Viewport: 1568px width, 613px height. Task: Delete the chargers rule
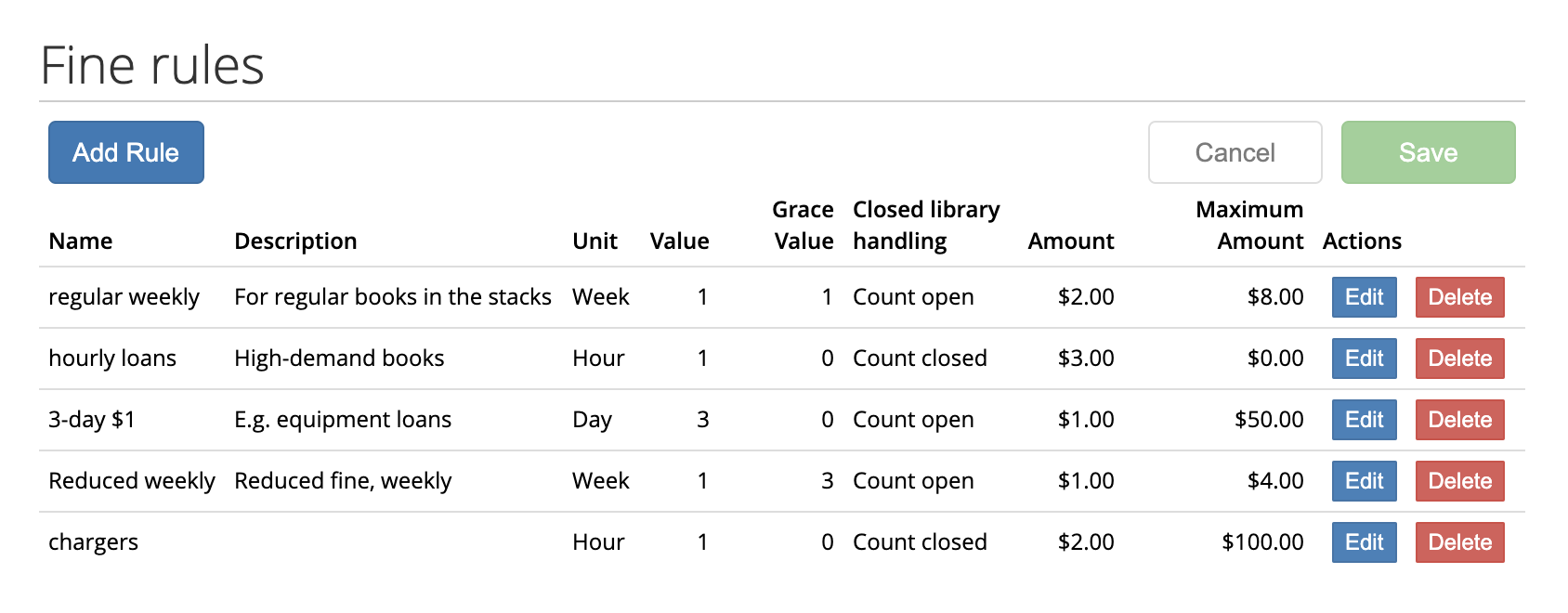[1459, 542]
